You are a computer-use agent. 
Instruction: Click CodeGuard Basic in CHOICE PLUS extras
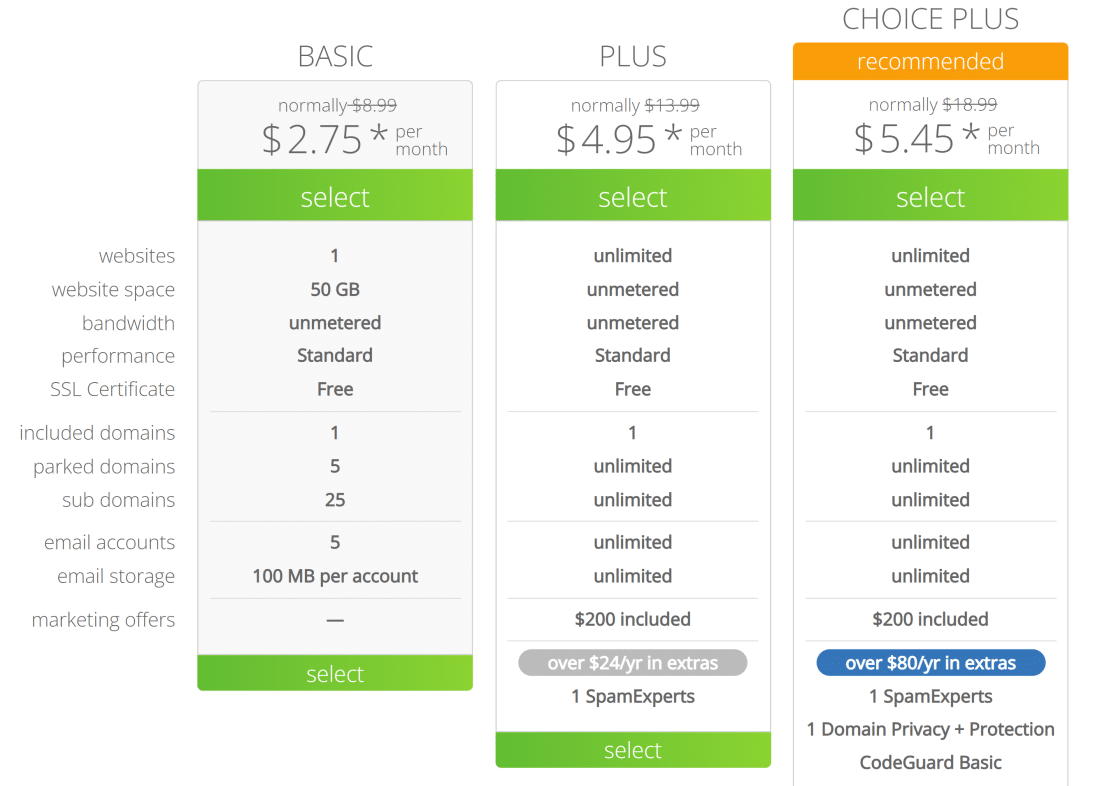(930, 762)
